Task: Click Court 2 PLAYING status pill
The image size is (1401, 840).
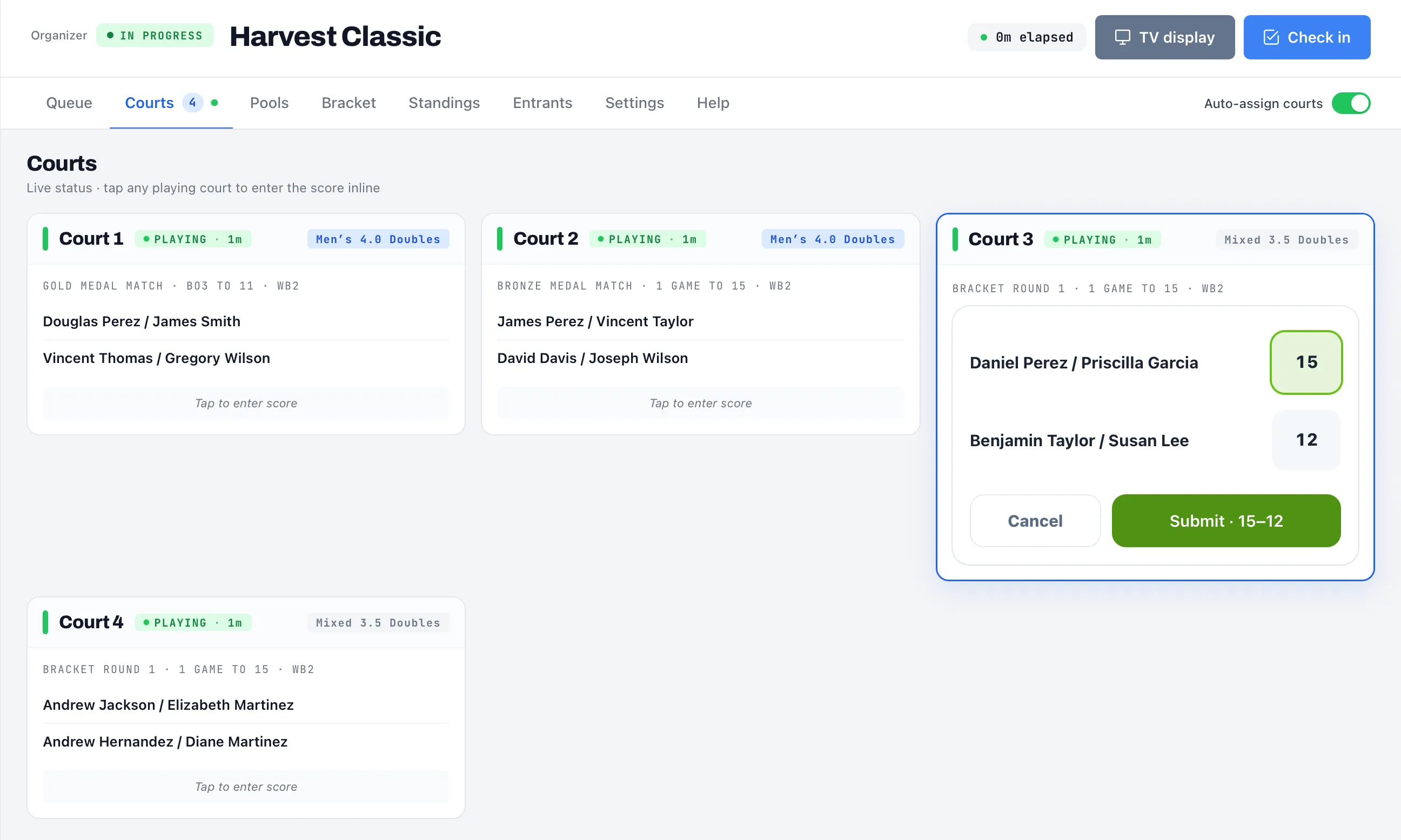Action: (648, 239)
